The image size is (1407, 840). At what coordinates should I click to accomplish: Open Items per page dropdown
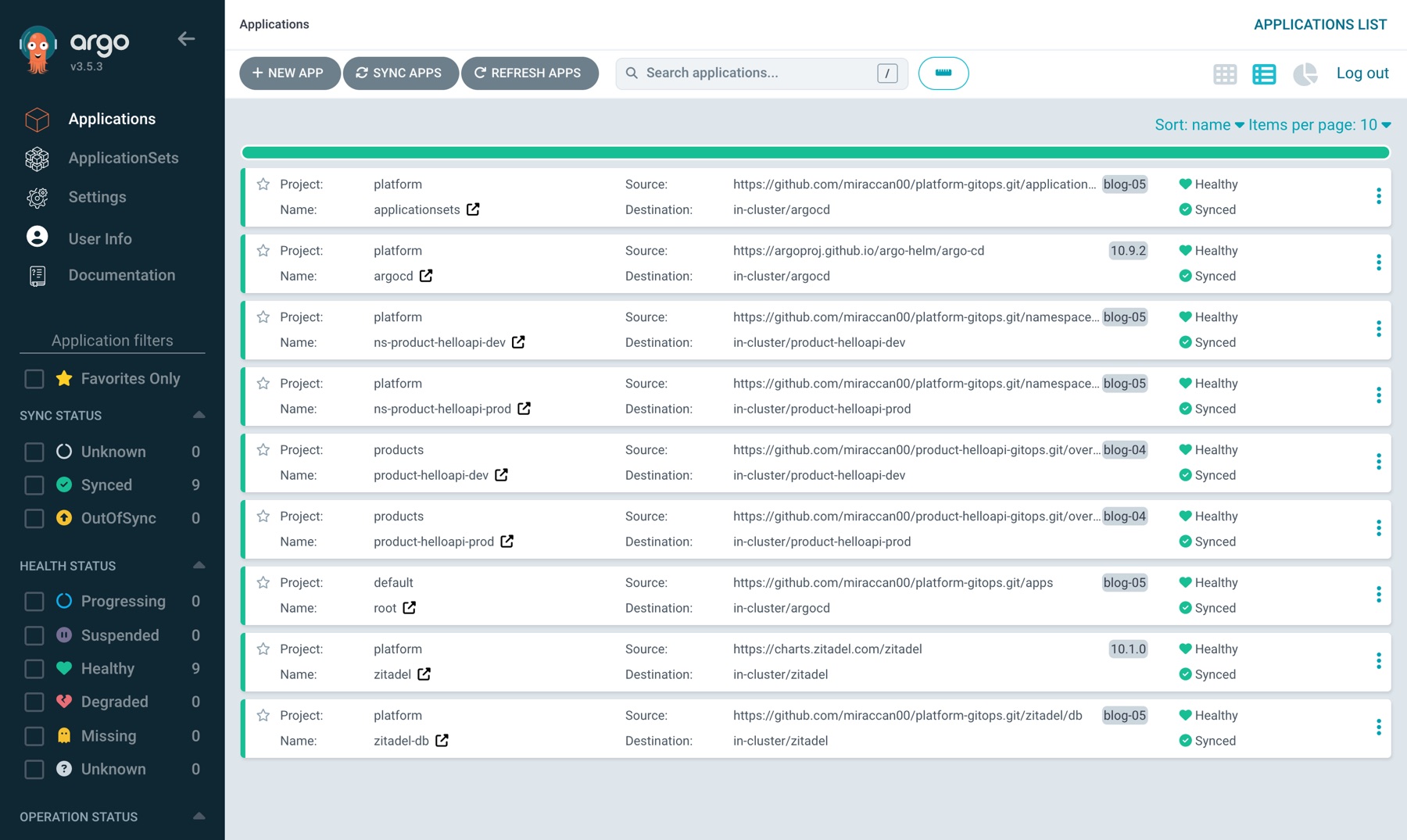click(1319, 125)
